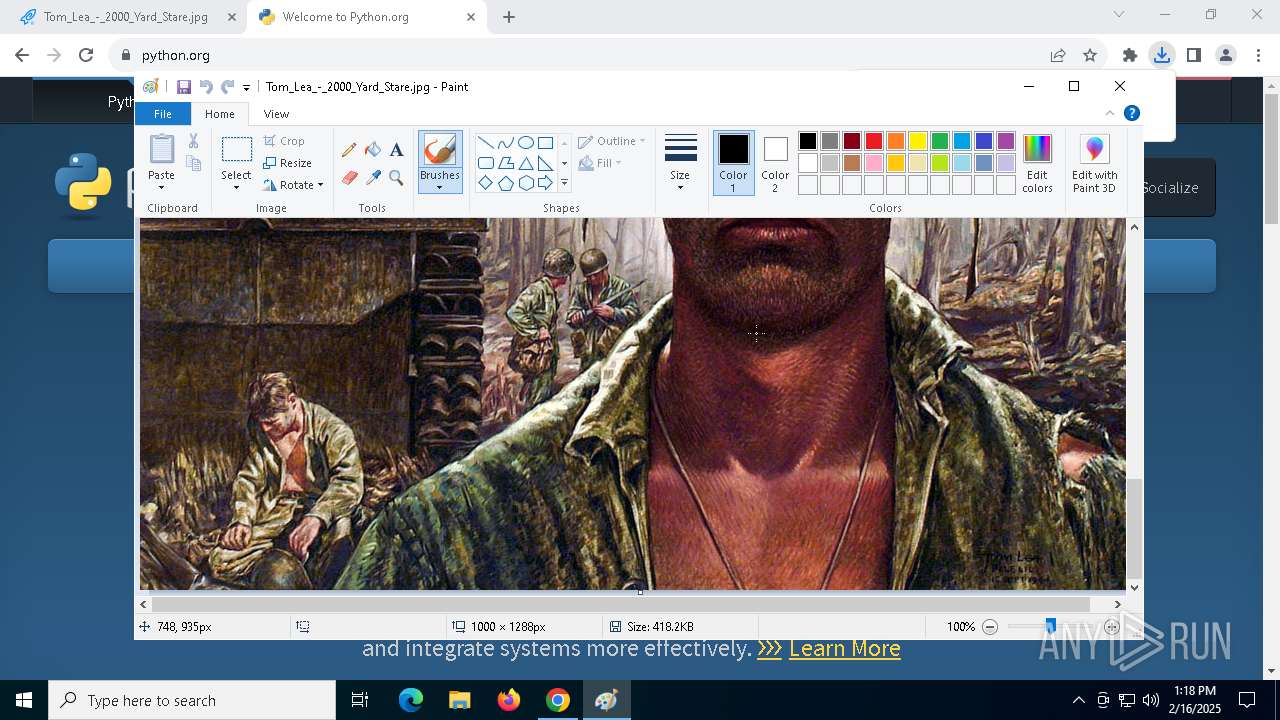
Task: Pick the Curve shape
Action: [x=505, y=142]
